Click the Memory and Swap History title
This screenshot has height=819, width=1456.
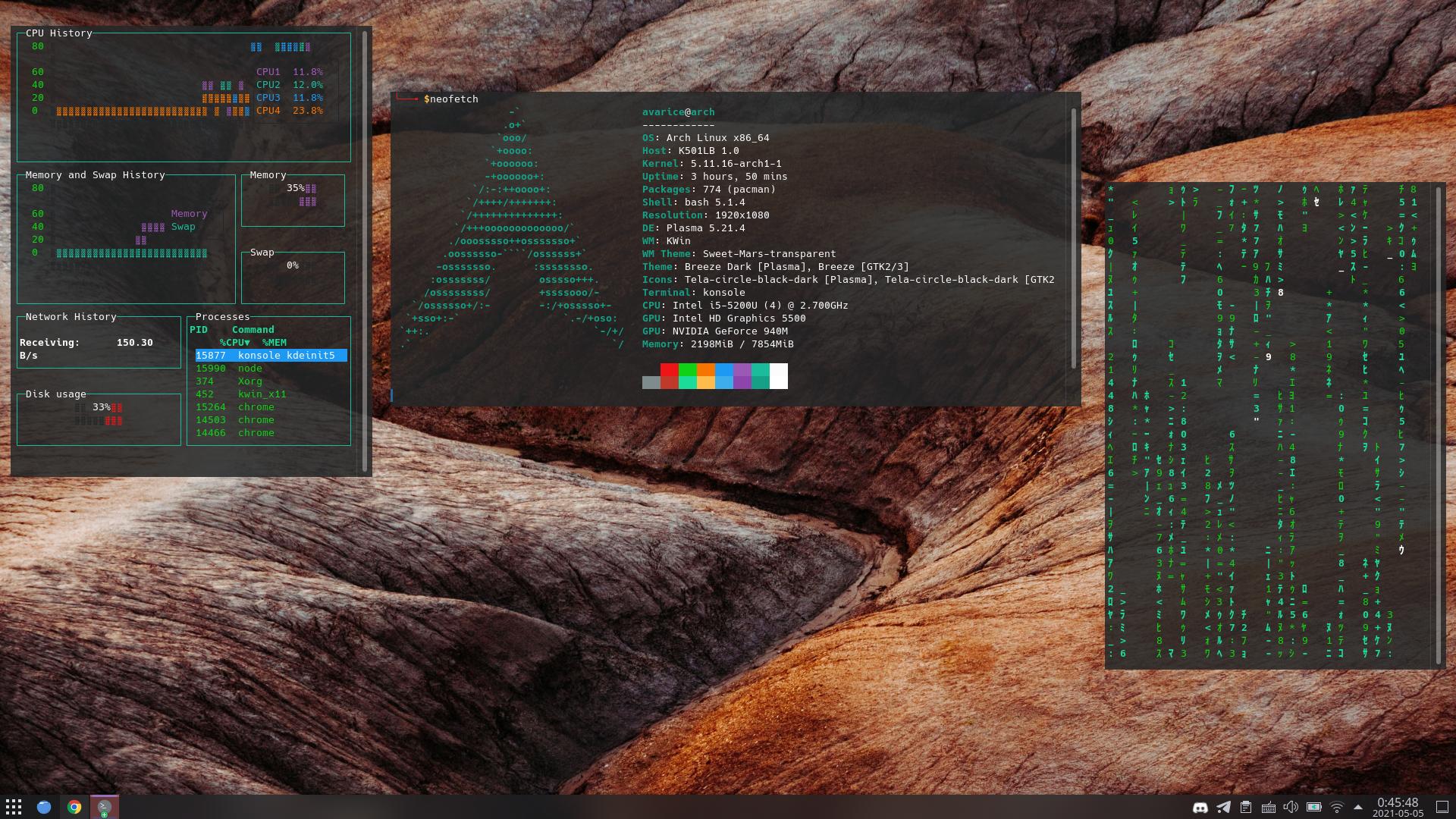point(96,175)
